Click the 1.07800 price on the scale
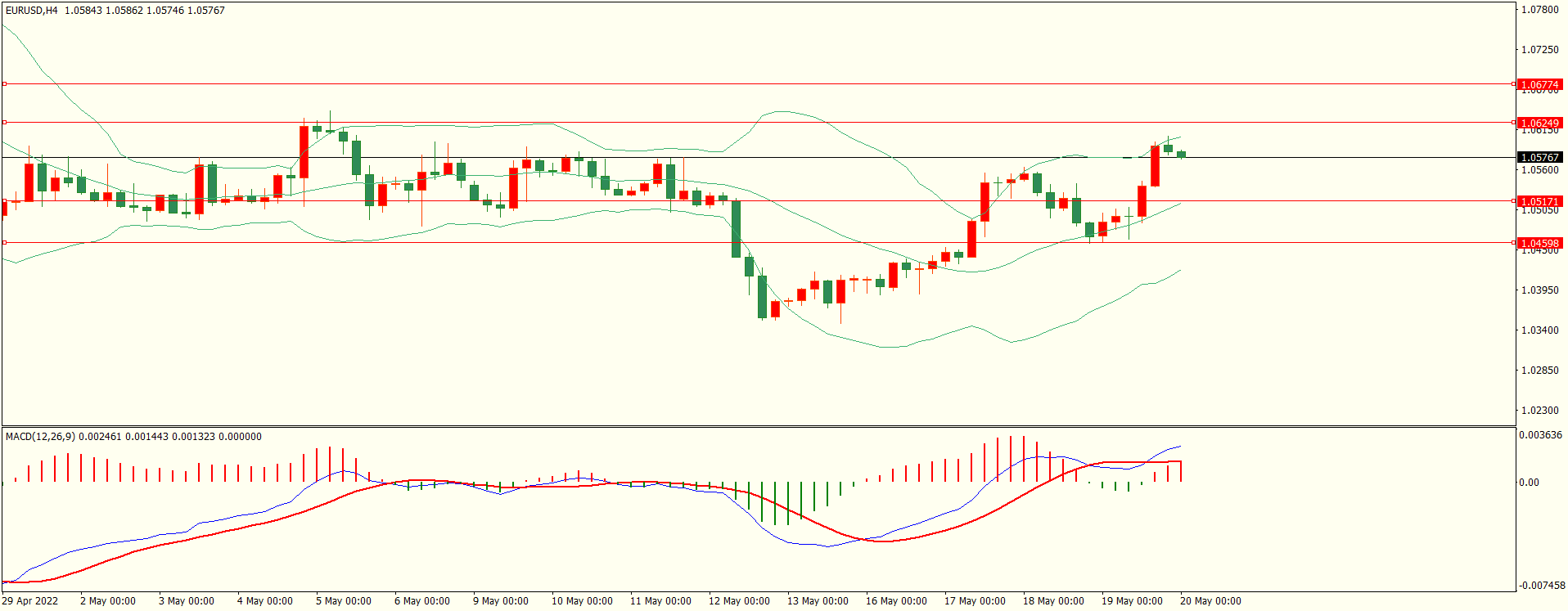 pos(1539,10)
